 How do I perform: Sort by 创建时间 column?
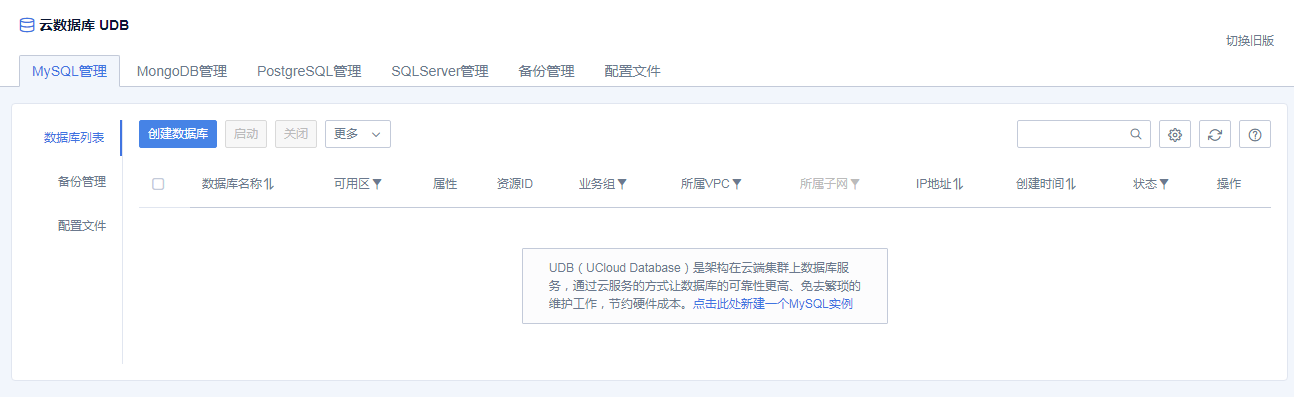(1070, 184)
